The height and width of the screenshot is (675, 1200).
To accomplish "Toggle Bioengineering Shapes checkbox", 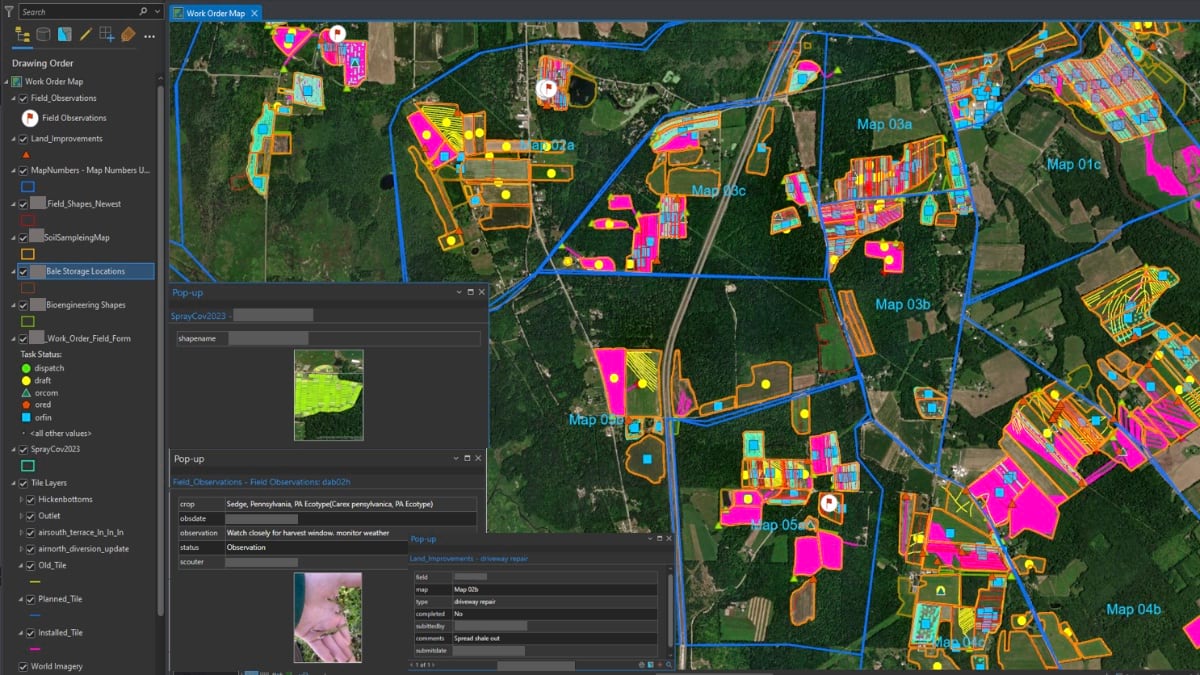I will pos(24,305).
